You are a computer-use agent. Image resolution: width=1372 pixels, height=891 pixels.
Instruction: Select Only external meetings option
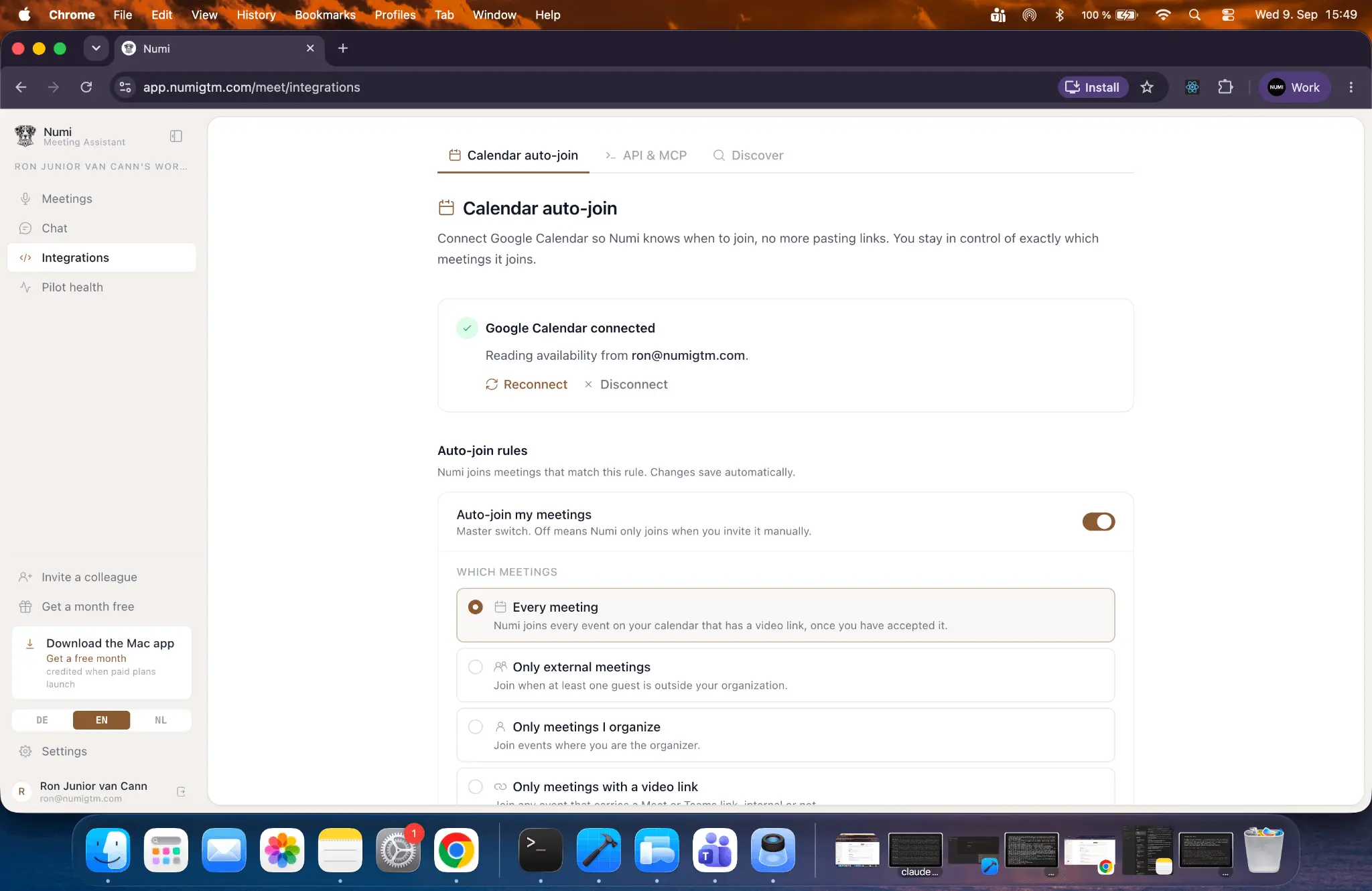point(785,675)
